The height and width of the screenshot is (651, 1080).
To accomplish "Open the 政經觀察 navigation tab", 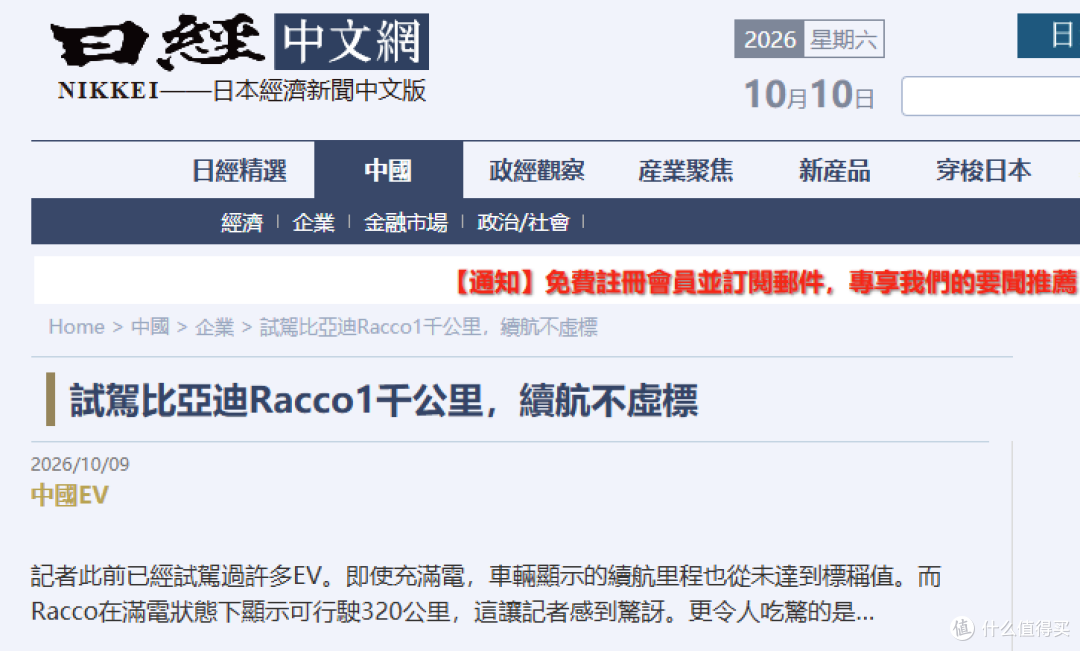I will (x=537, y=170).
